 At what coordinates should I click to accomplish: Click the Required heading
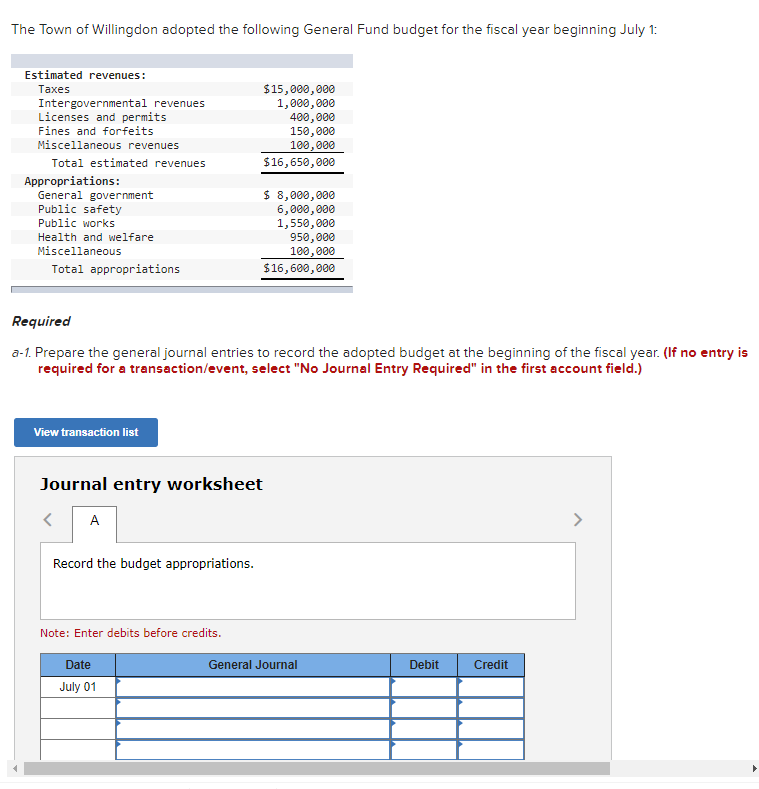coord(41,321)
